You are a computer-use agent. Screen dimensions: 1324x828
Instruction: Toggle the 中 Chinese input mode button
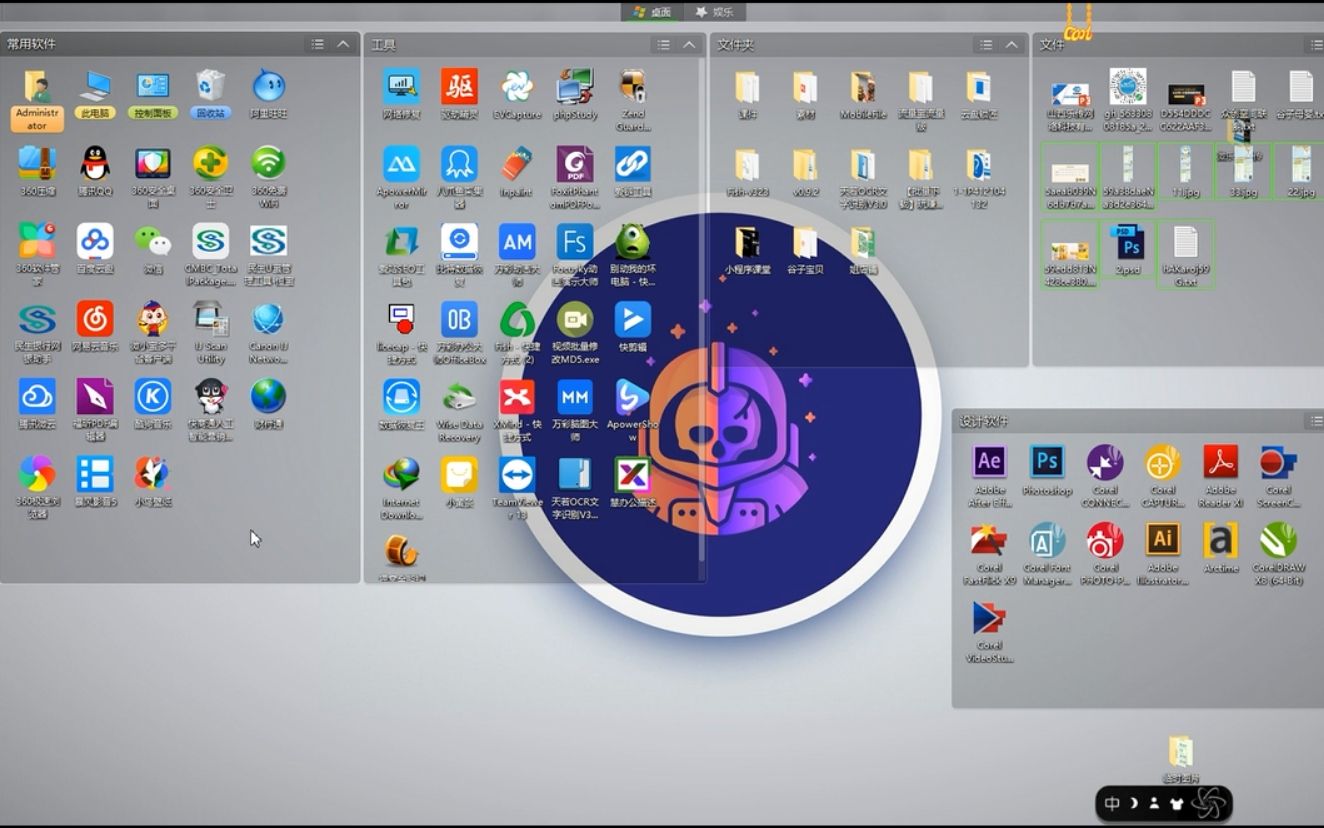pos(1112,803)
